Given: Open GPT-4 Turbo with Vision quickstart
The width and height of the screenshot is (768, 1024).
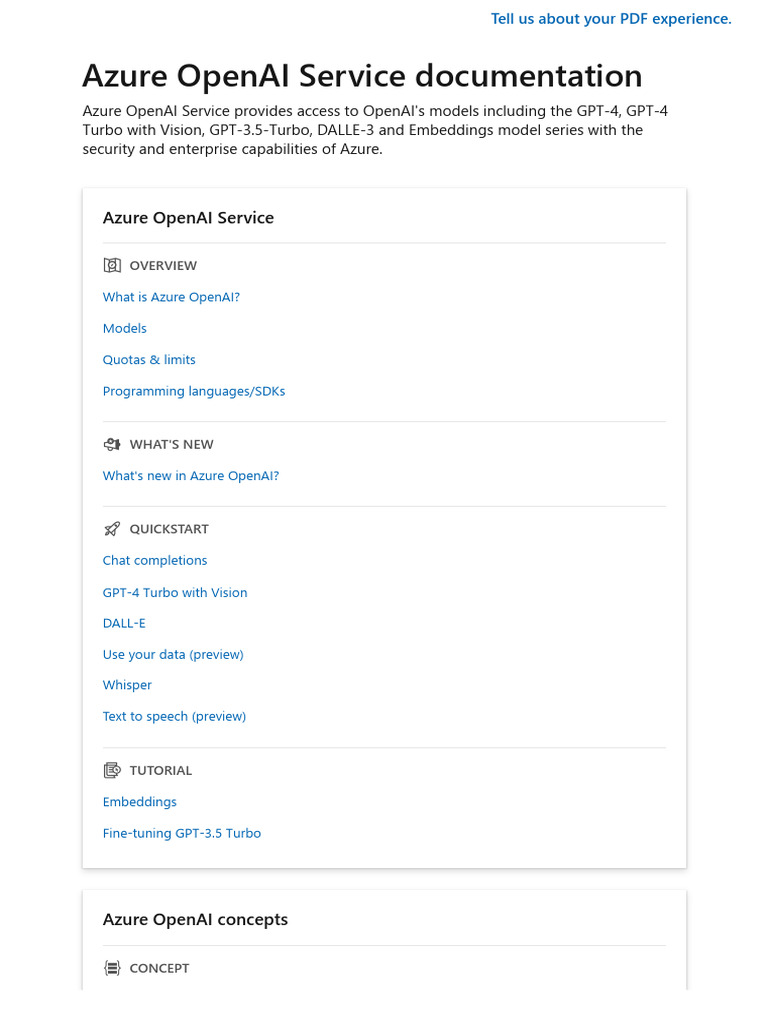Looking at the screenshot, I should tap(175, 592).
